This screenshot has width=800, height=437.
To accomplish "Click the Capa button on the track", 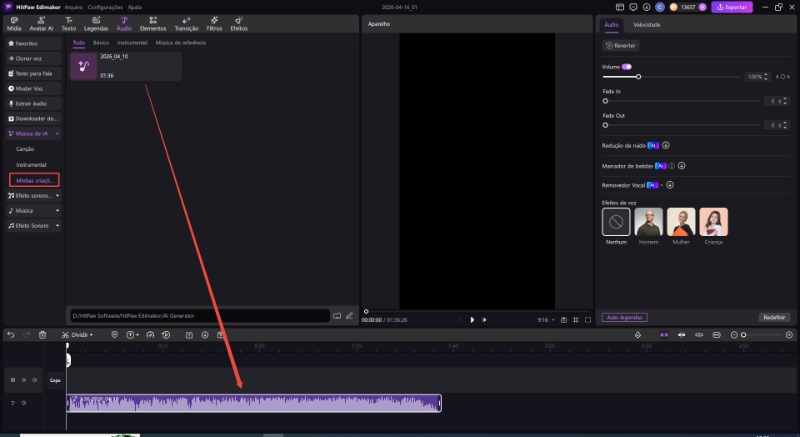I will (55, 380).
